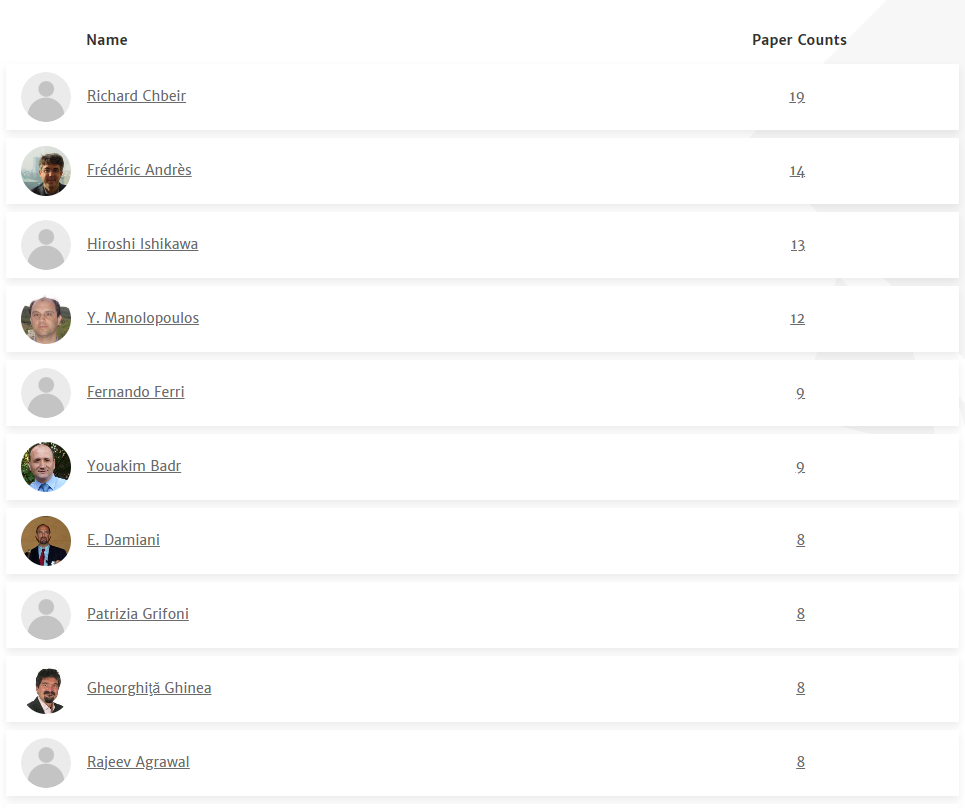This screenshot has height=808, width=965.
Task: Open the Frédéric Andrès name link
Action: pyautogui.click(x=139, y=170)
